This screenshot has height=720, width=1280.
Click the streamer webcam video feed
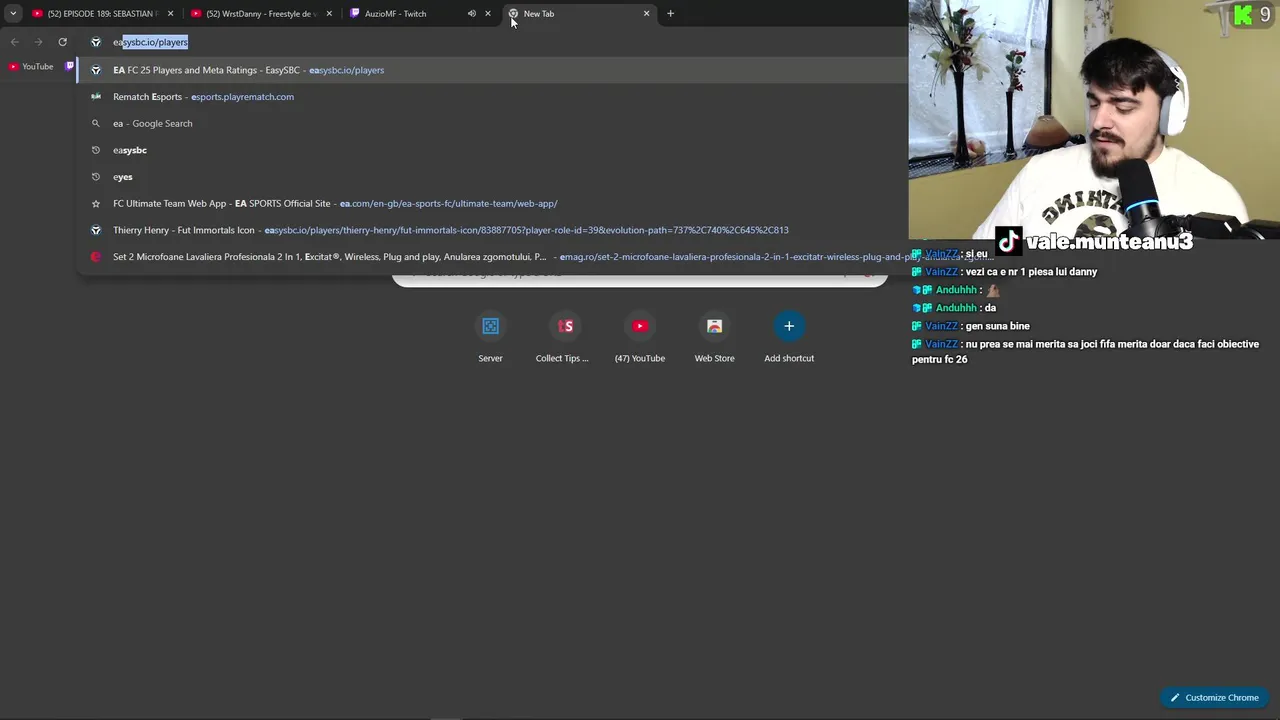pyautogui.click(x=1094, y=120)
